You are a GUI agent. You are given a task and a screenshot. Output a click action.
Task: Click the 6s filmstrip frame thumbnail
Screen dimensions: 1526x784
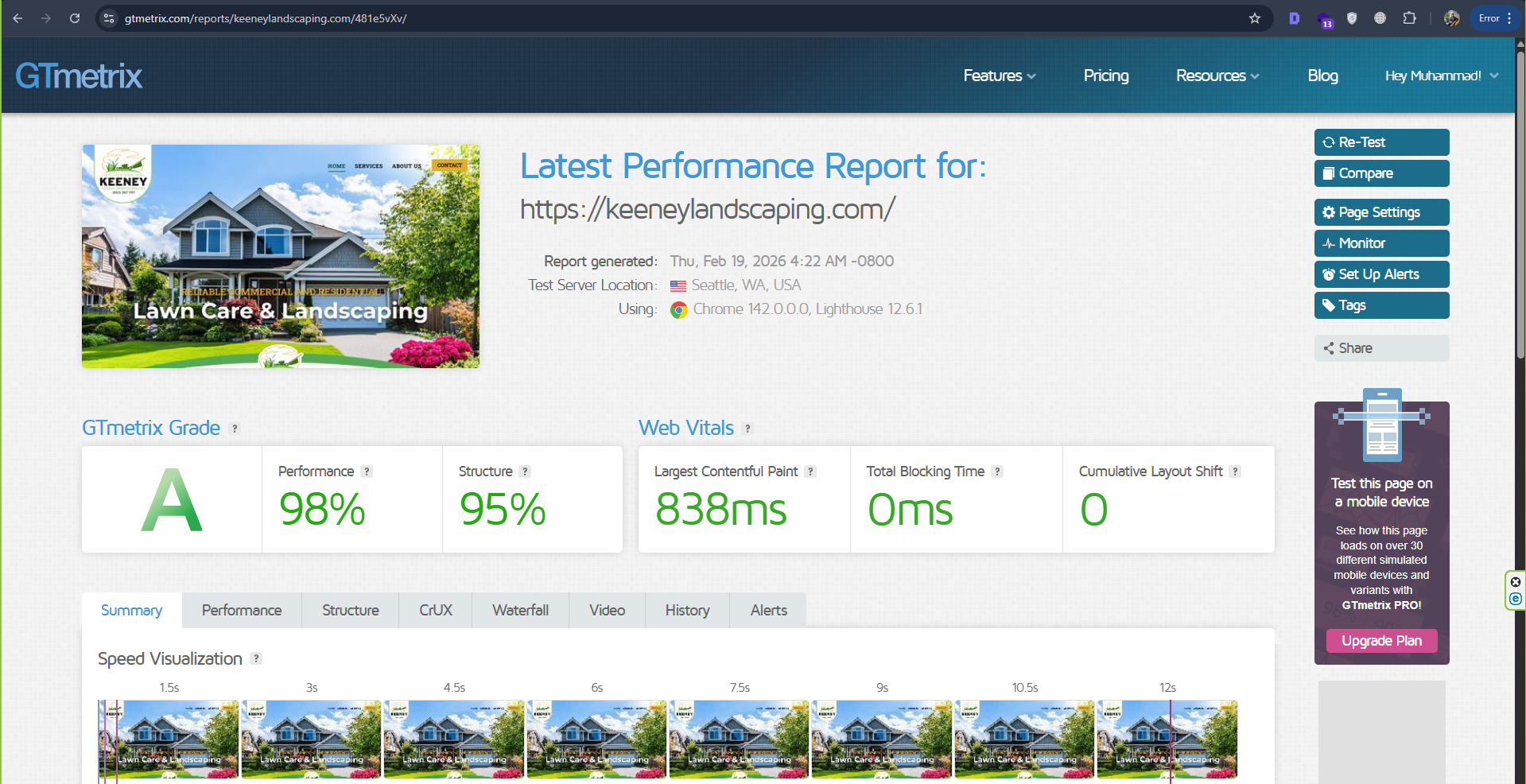[x=596, y=739]
